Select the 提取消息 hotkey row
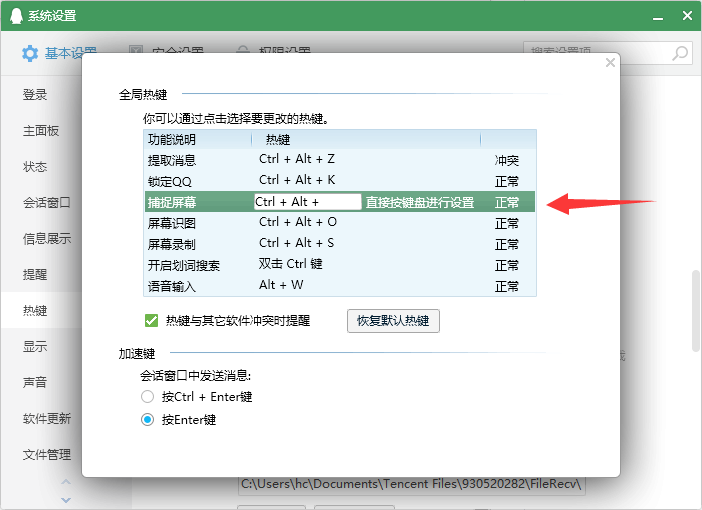The width and height of the screenshot is (702, 510). point(340,160)
